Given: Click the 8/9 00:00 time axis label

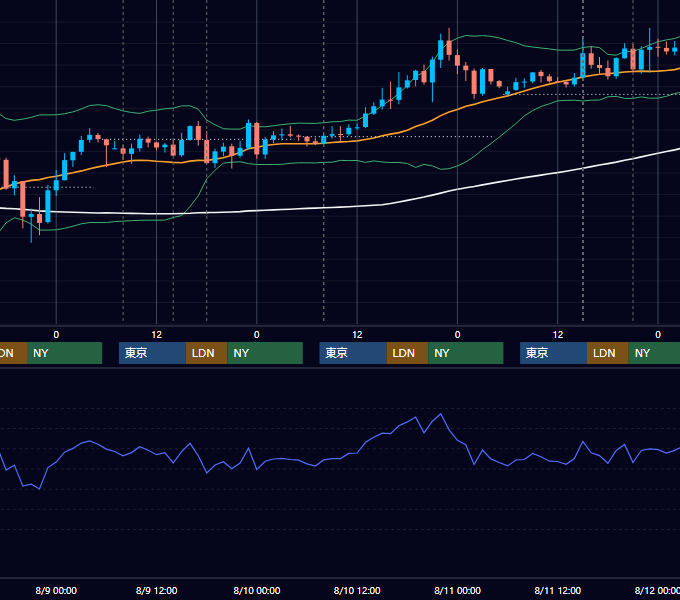Looking at the screenshot, I should point(56,590).
